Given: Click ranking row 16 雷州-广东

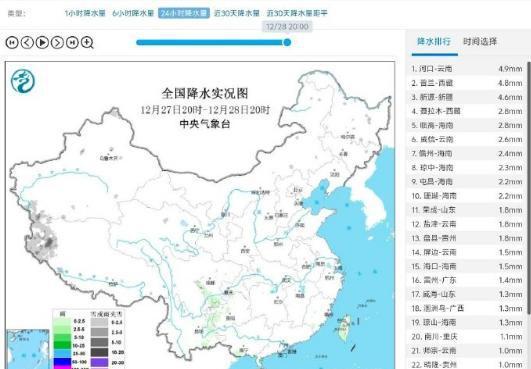Looking at the screenshot, I should point(467,280).
